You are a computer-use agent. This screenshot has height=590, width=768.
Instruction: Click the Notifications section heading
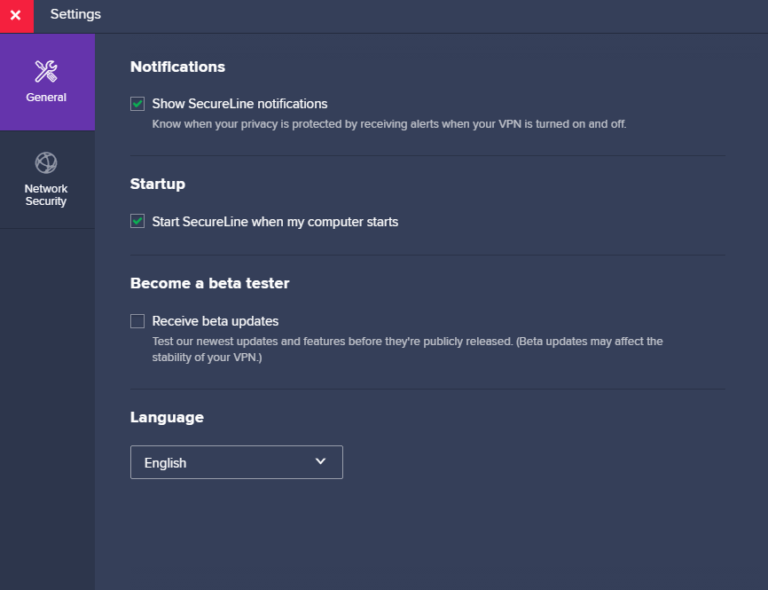tap(177, 67)
